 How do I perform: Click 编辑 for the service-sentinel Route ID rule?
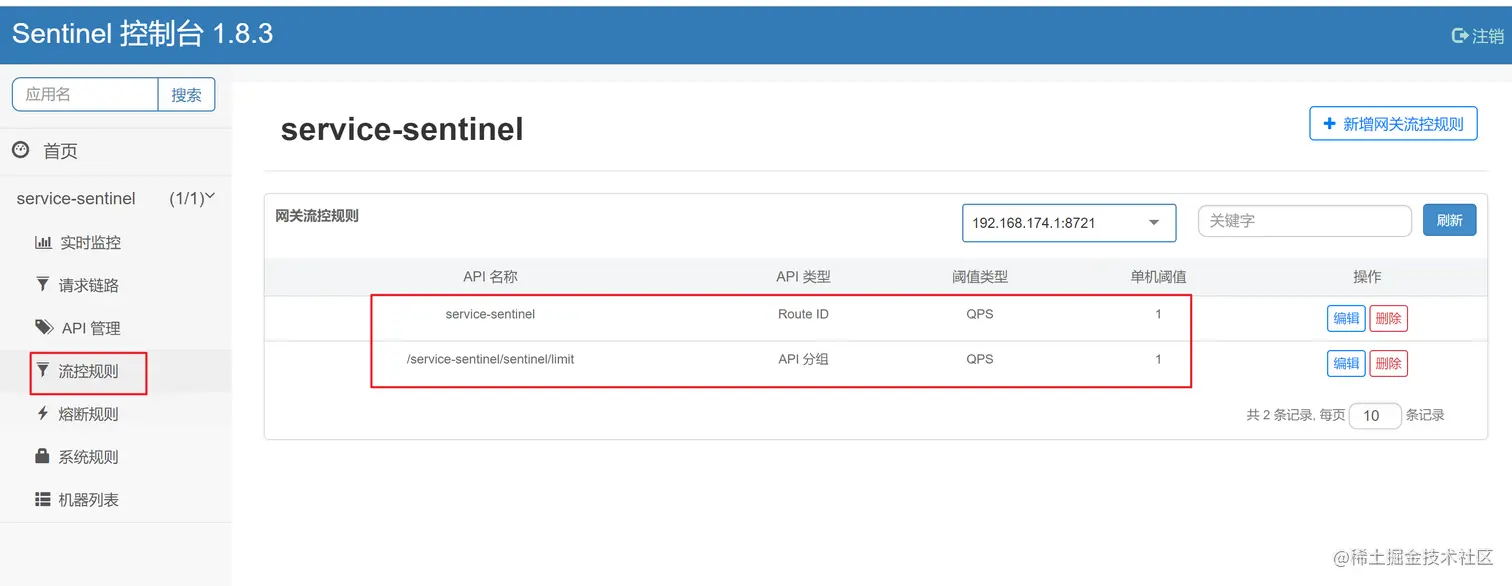coord(1346,318)
